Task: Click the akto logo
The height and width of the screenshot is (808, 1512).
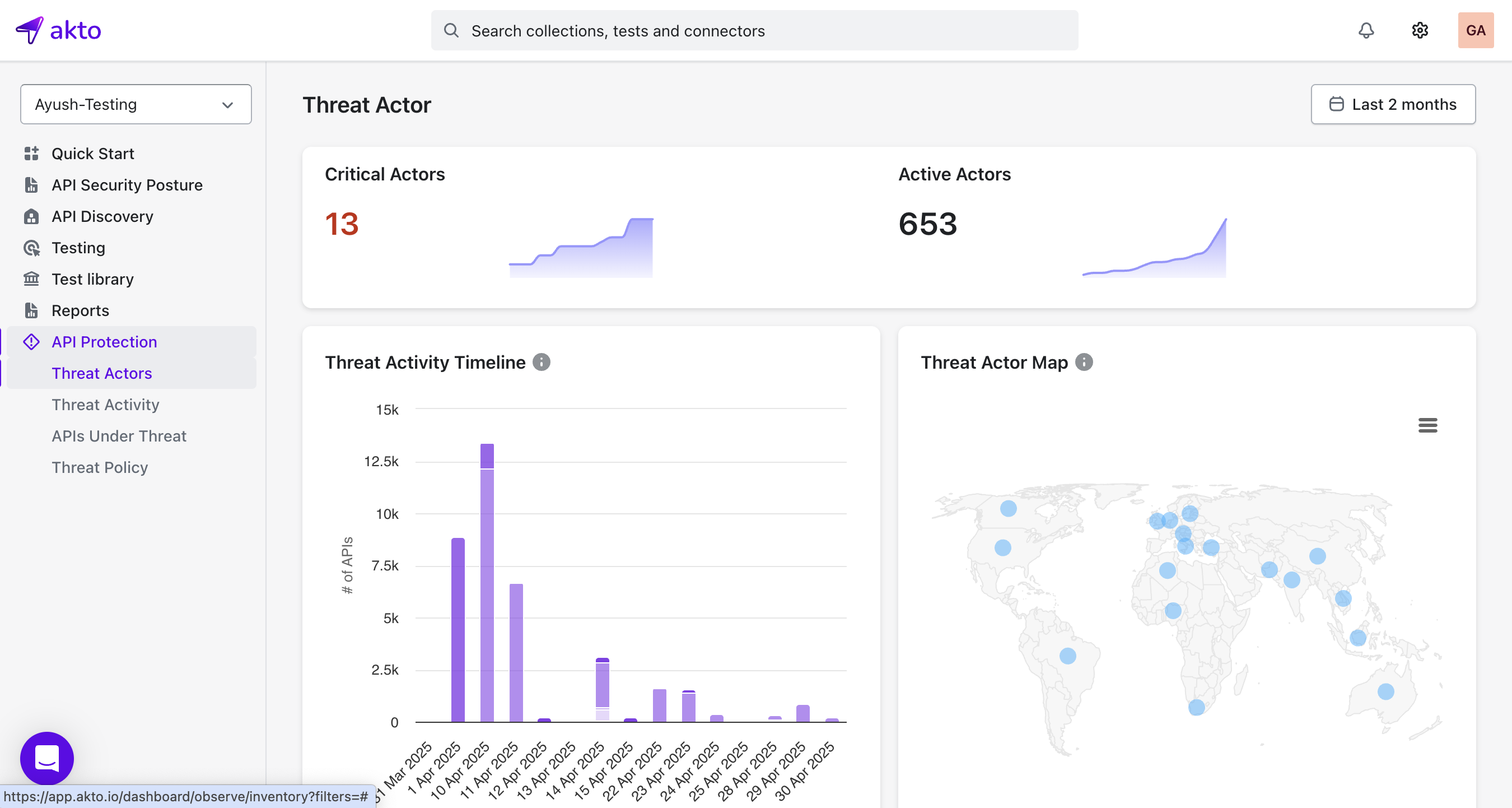Action: point(59,30)
